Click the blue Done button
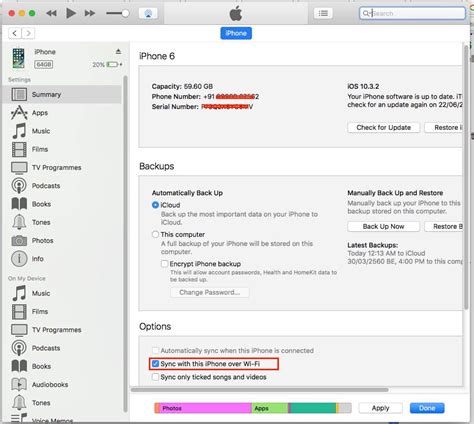The height and width of the screenshot is (424, 474). point(427,408)
